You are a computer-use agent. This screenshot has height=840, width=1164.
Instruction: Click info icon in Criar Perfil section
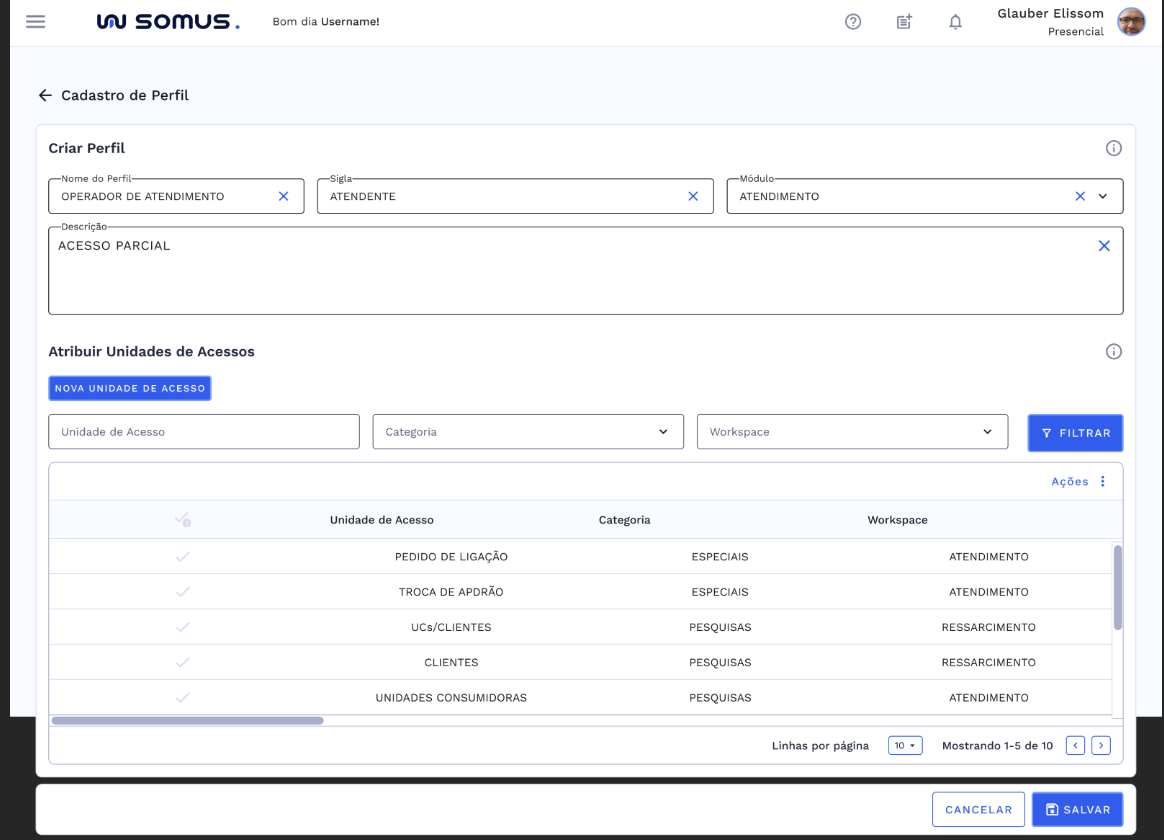1113,148
